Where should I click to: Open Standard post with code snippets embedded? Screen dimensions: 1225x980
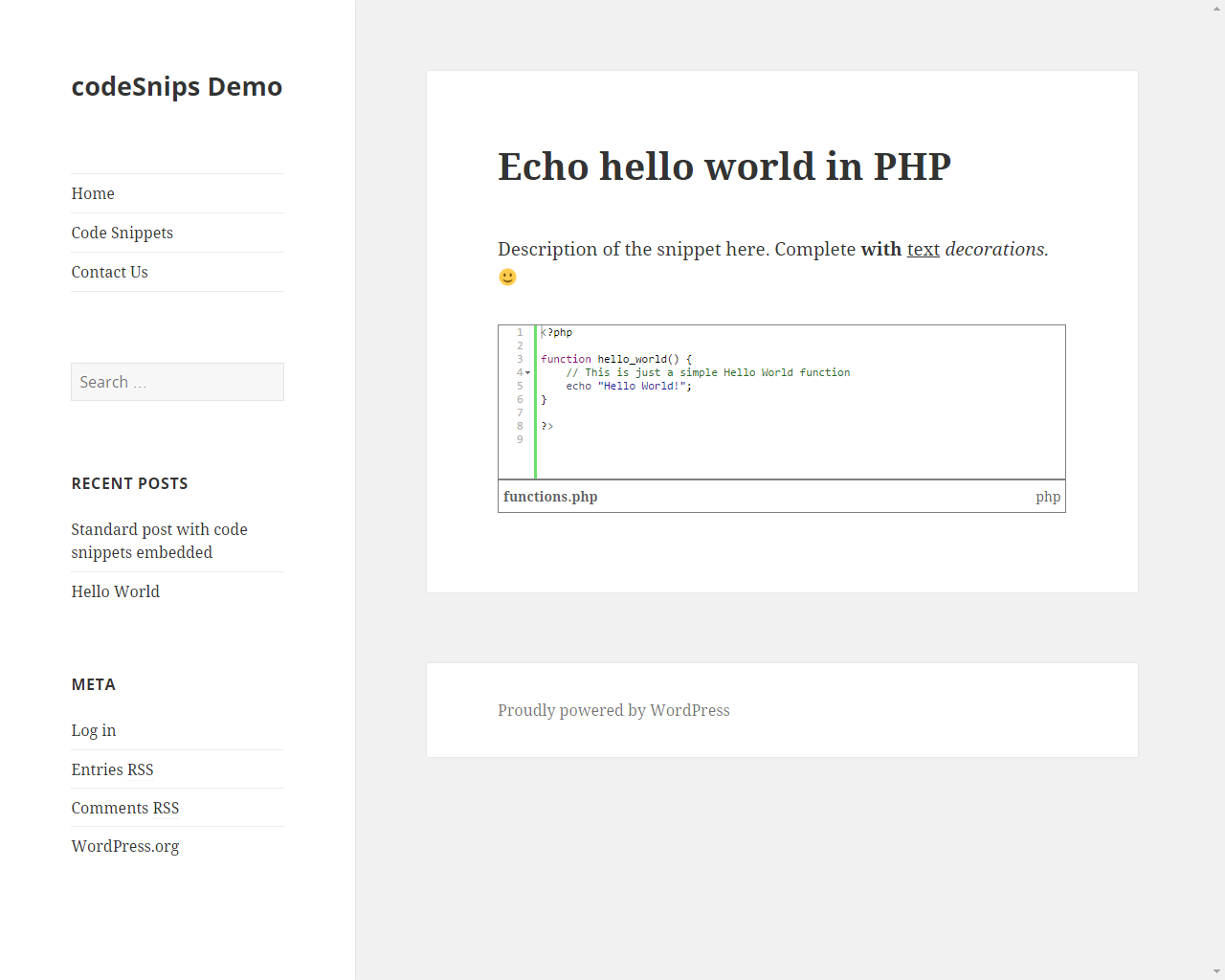coord(159,541)
